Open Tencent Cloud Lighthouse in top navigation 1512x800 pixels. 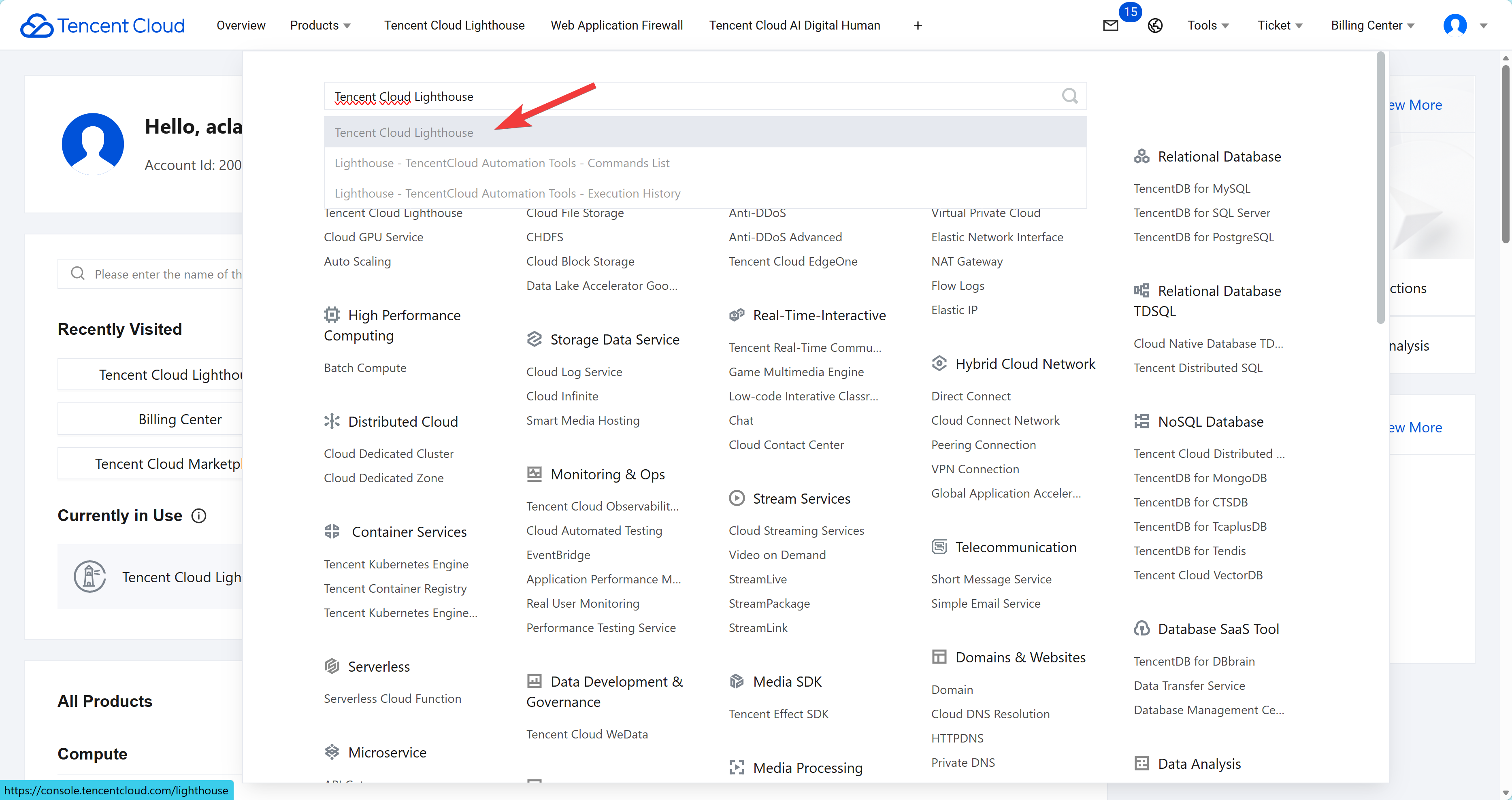[x=454, y=25]
